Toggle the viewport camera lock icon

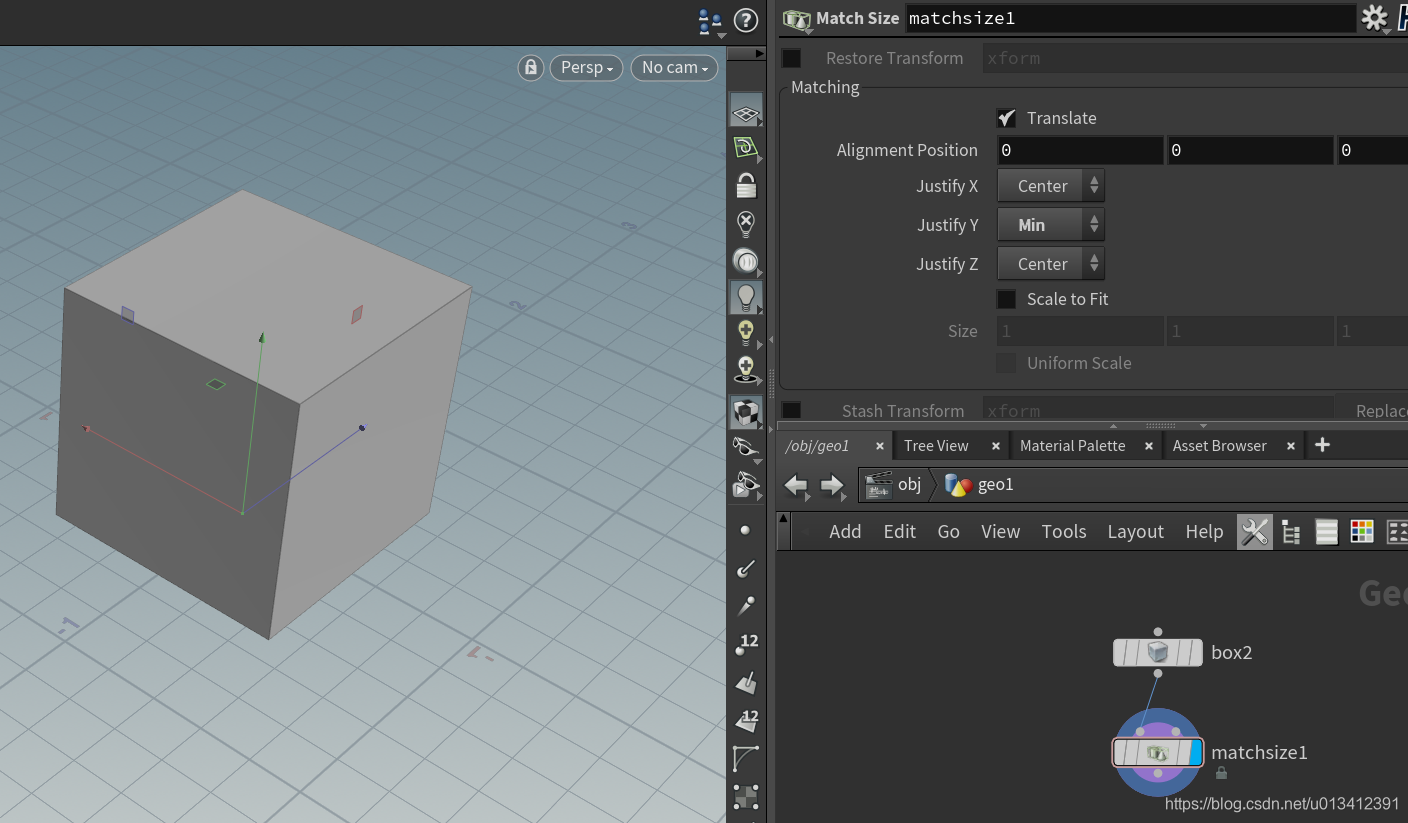531,67
